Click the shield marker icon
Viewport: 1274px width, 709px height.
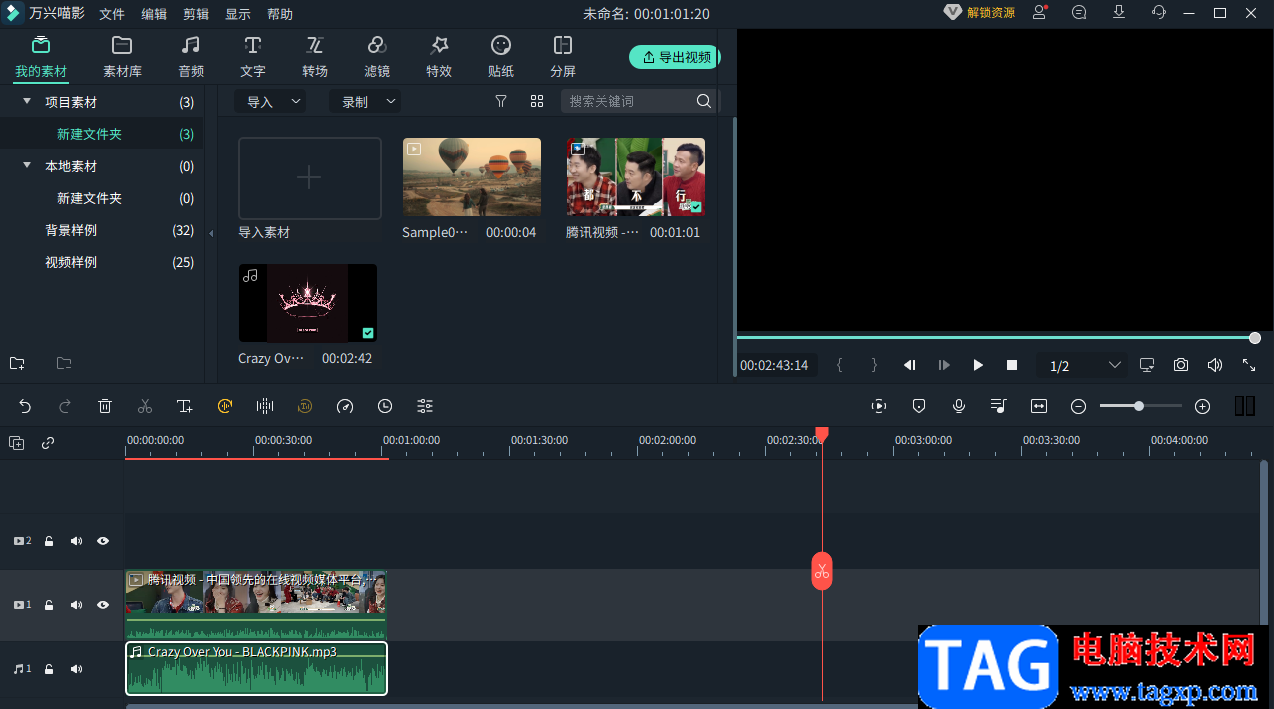(919, 406)
